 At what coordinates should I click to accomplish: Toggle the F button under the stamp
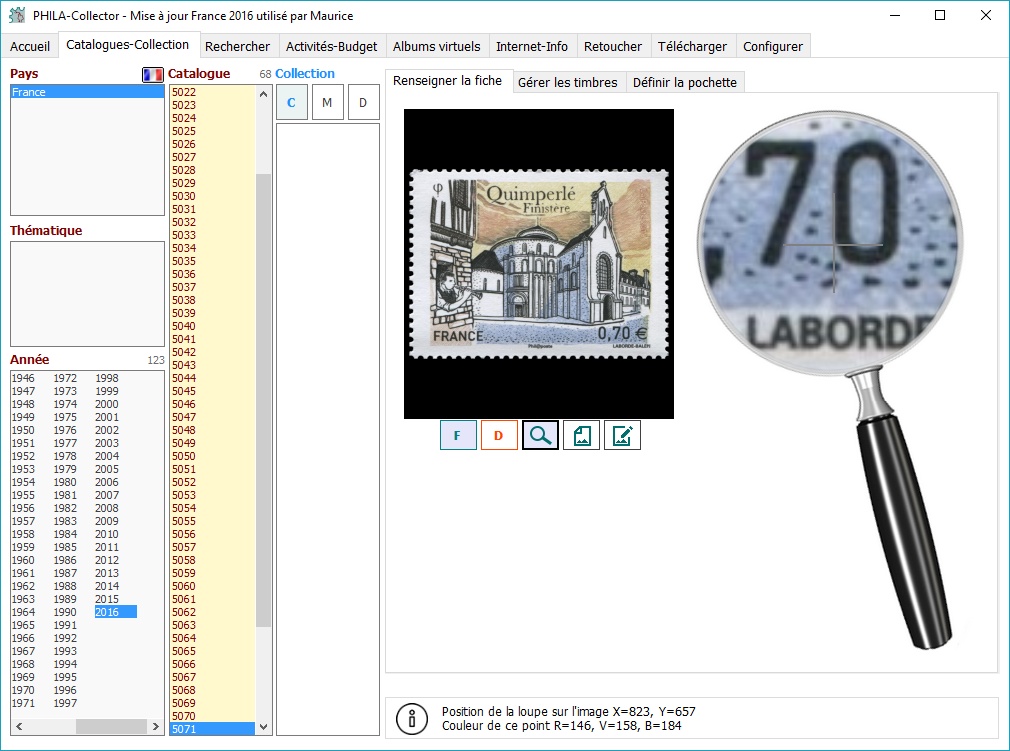point(458,435)
